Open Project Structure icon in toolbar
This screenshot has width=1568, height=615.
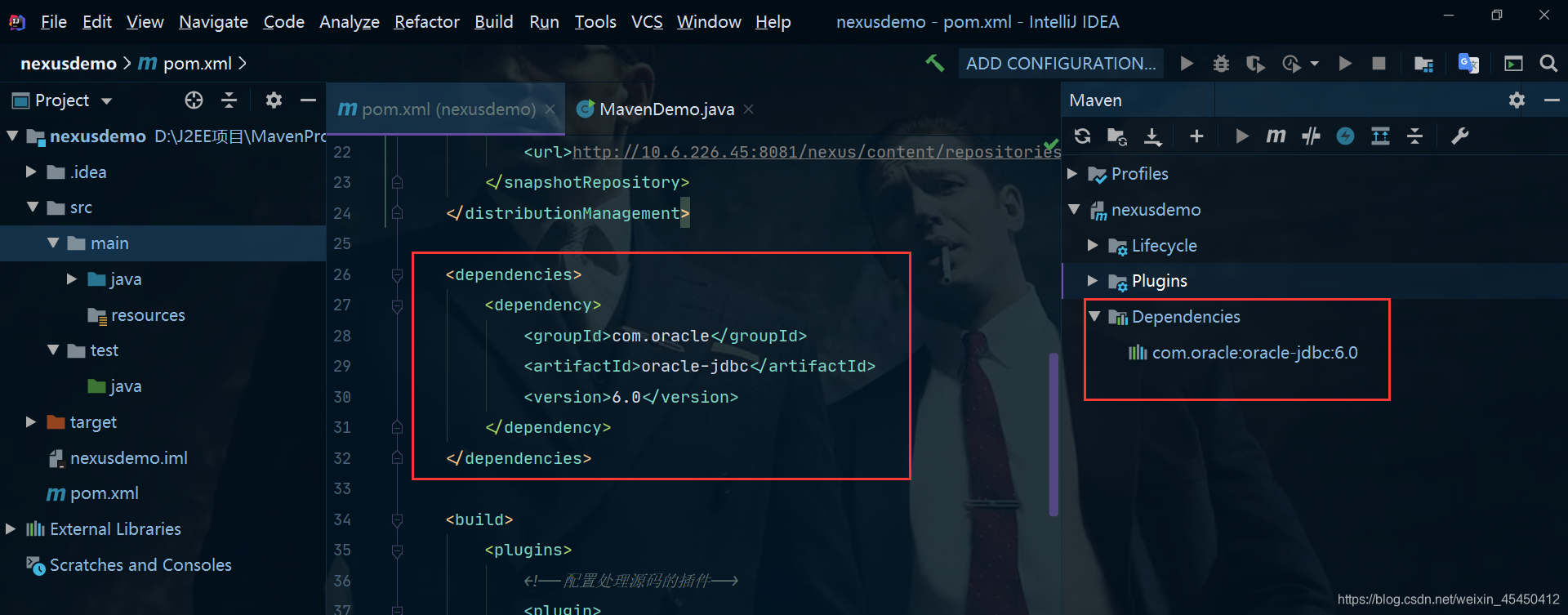pos(1423,63)
